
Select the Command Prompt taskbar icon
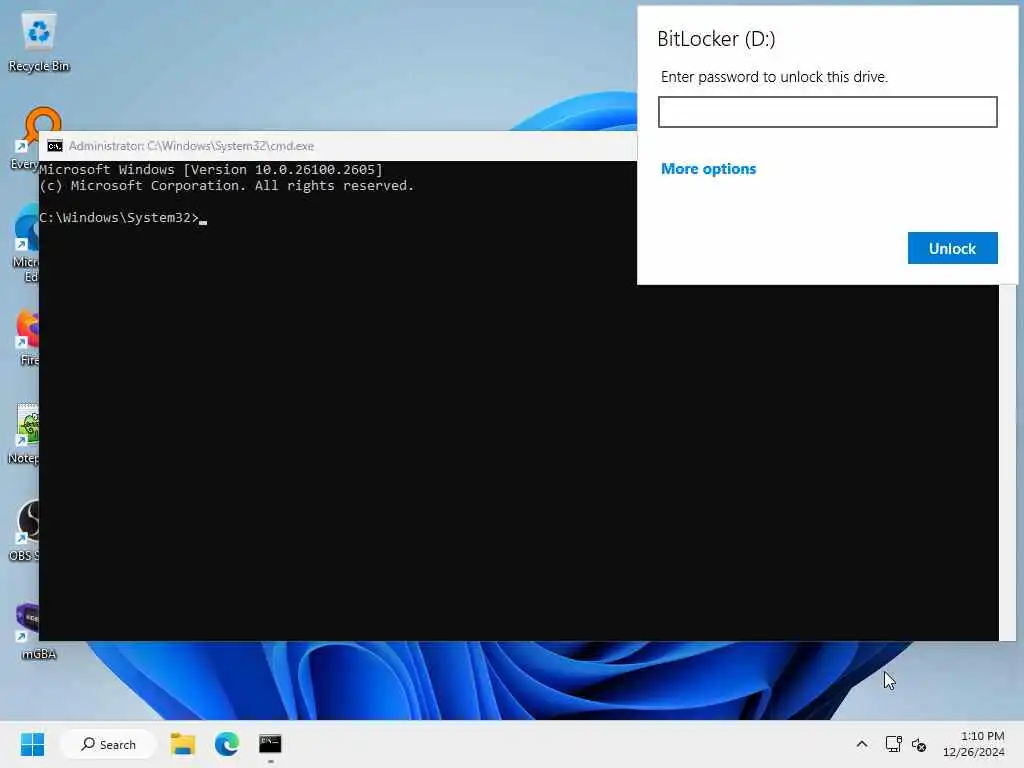(270, 744)
